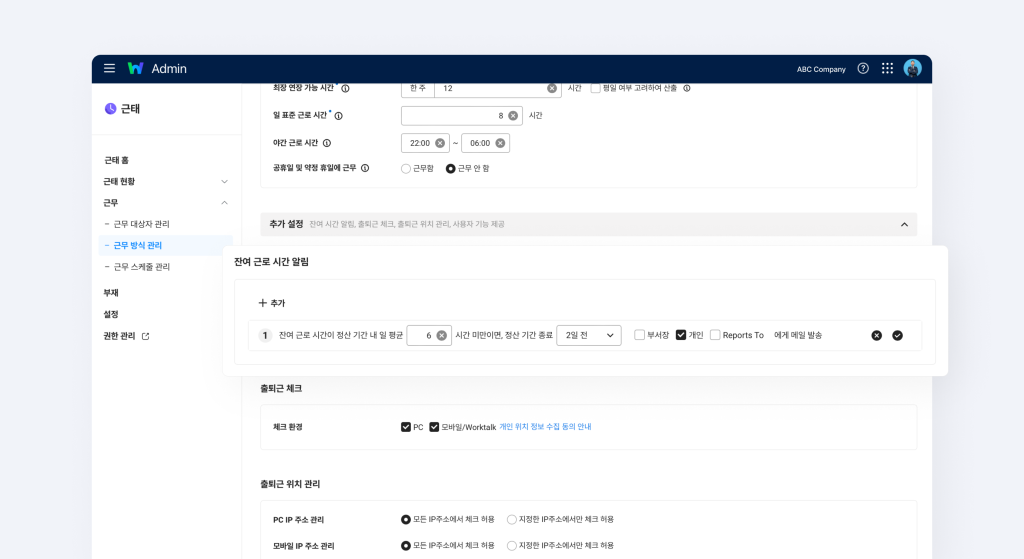This screenshot has width=1024, height=559.
Task: Click the + 추가 button to add alert
Action: click(x=272, y=303)
